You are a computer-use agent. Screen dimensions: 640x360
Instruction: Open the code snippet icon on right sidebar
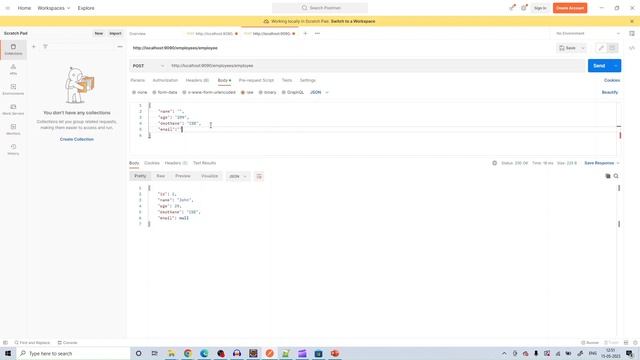tap(632, 48)
